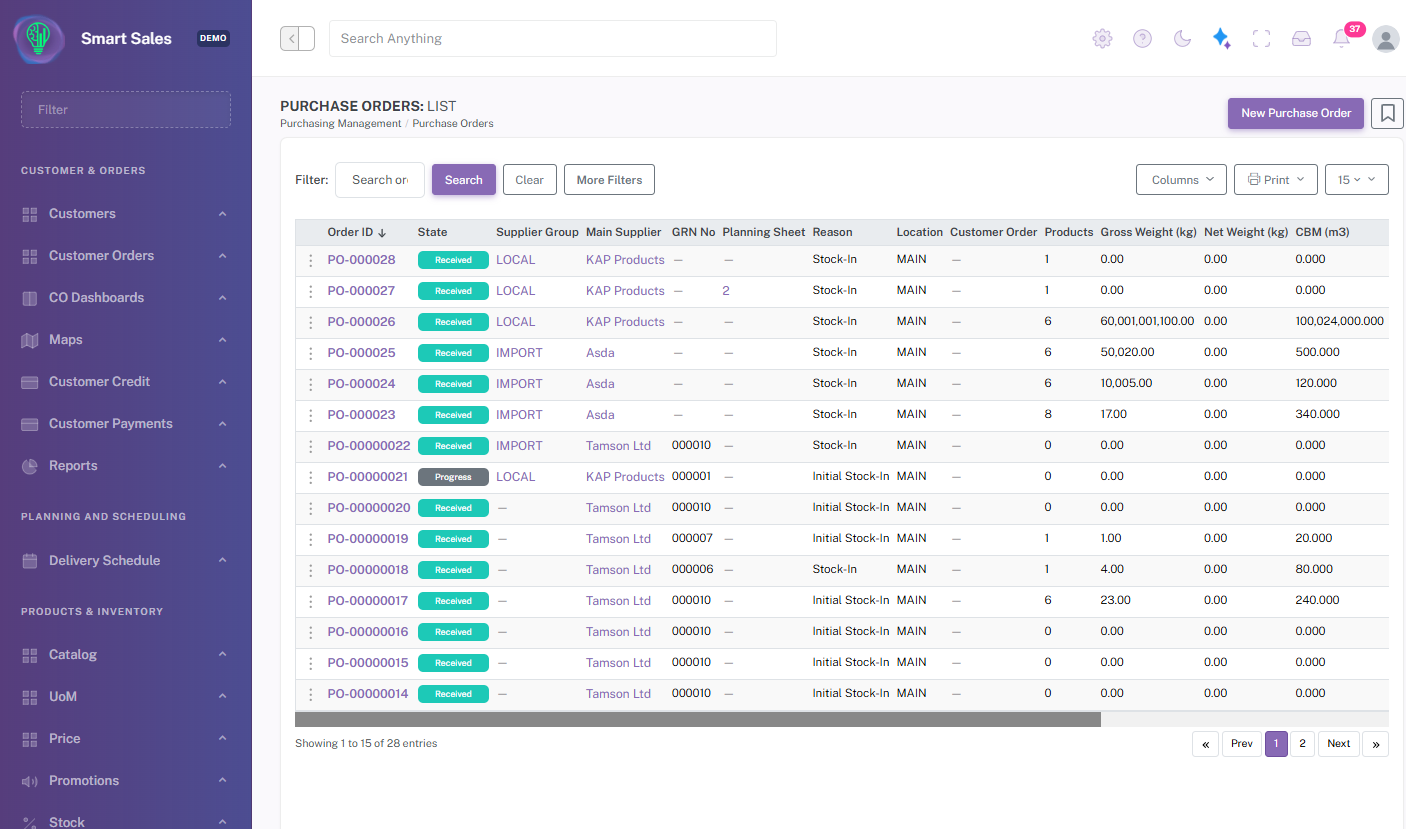The image size is (1406, 829).
Task: Focus the Search Anything field
Action: point(553,38)
